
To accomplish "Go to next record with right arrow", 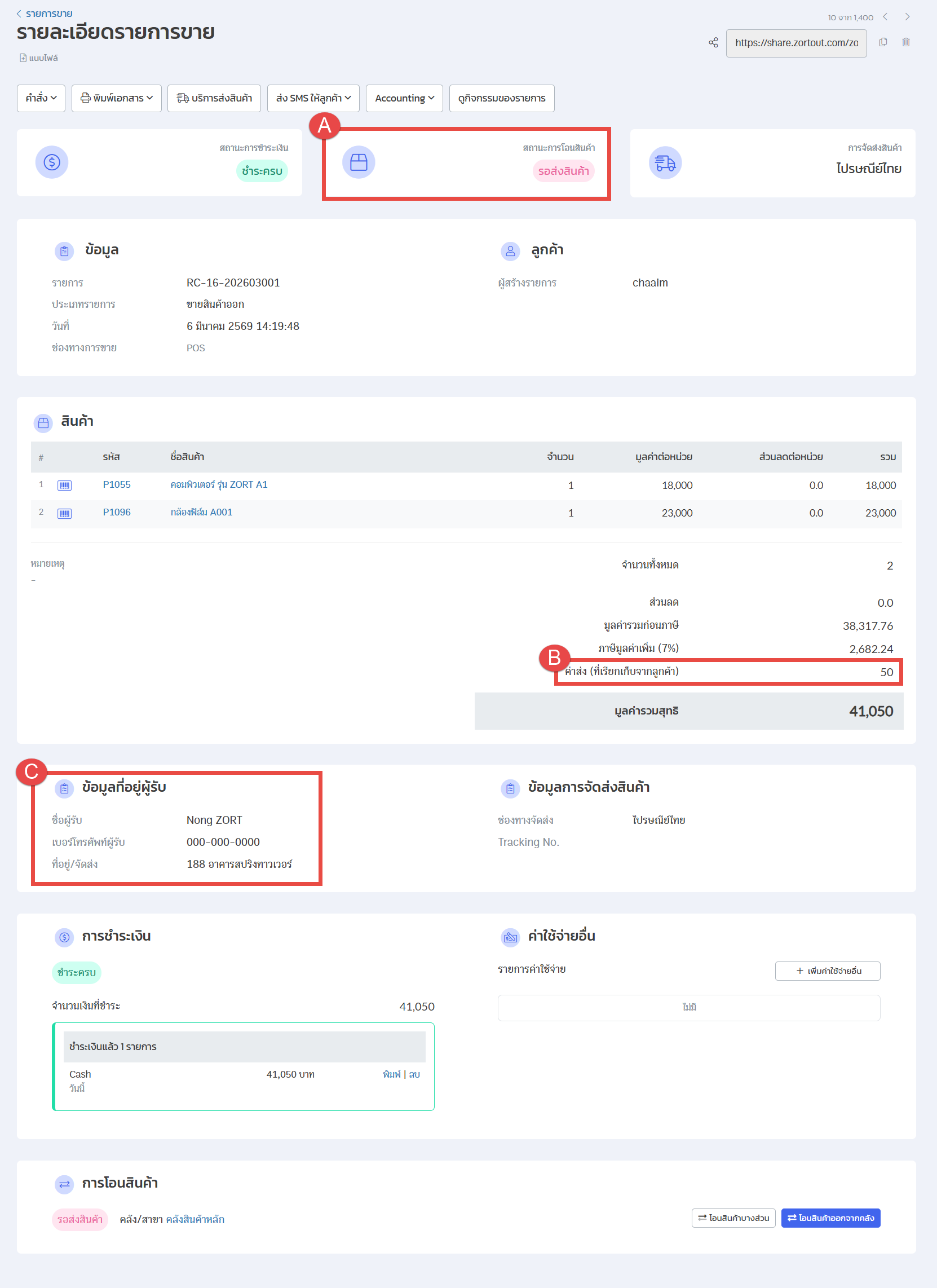I will point(907,17).
